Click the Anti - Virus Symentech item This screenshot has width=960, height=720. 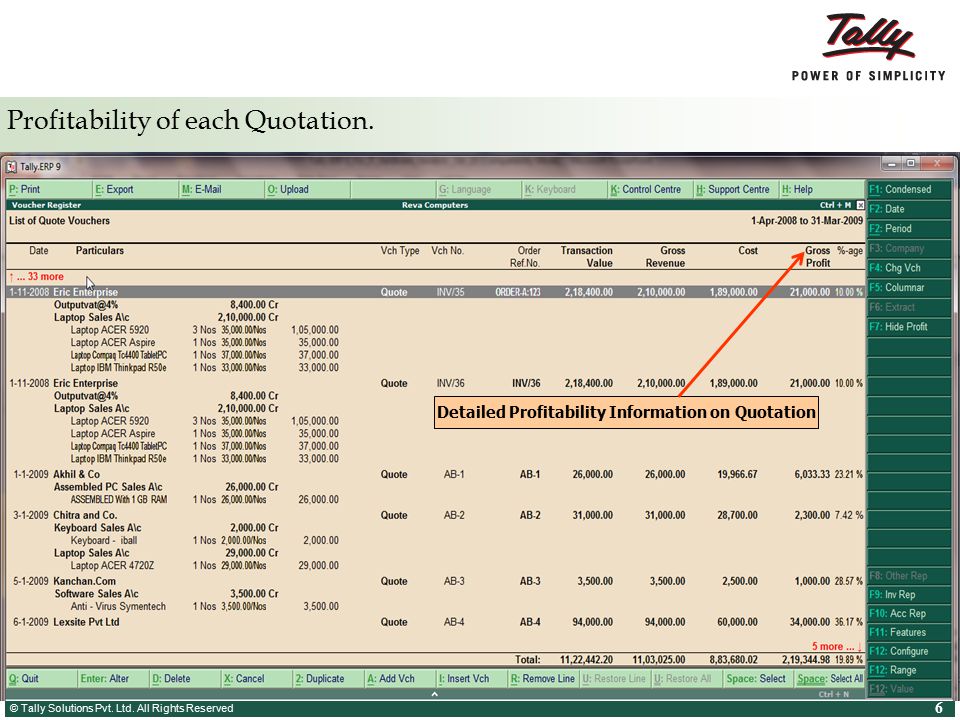tap(118, 607)
